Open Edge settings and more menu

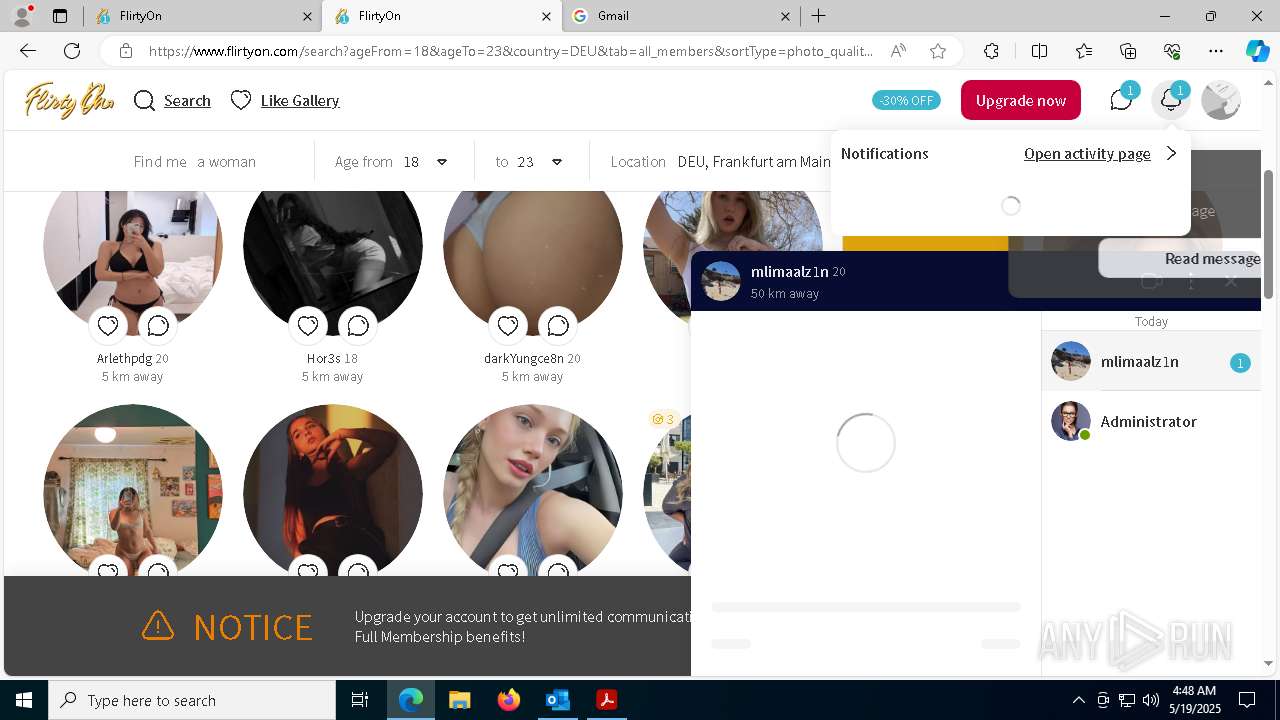(1216, 51)
